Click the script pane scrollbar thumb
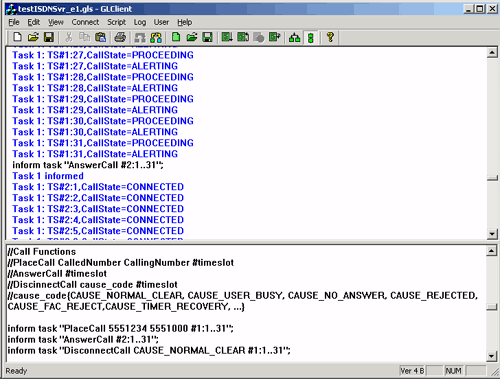The height and width of the screenshot is (379, 500). tap(492, 307)
